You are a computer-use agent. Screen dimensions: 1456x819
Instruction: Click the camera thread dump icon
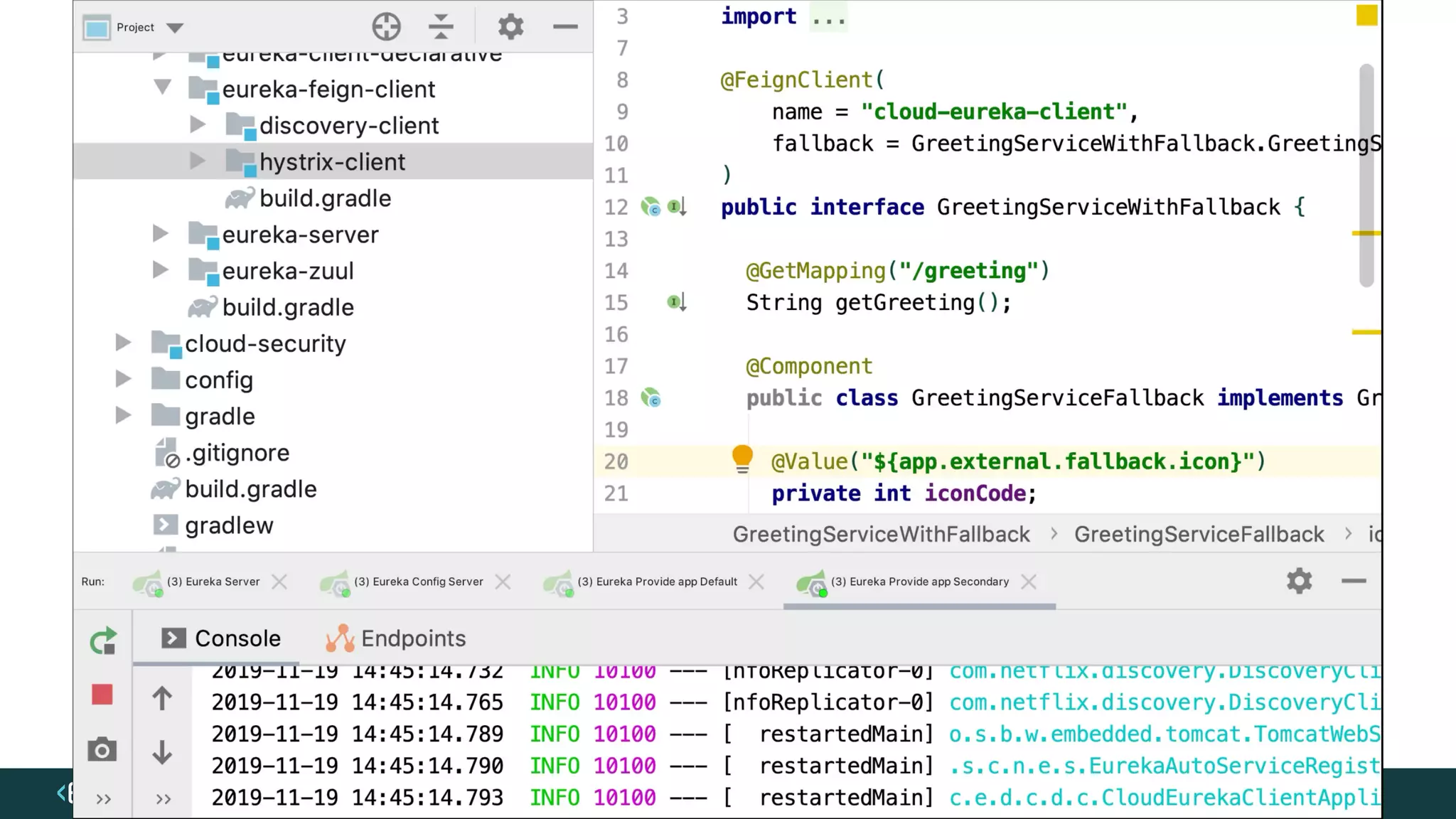pos(102,750)
